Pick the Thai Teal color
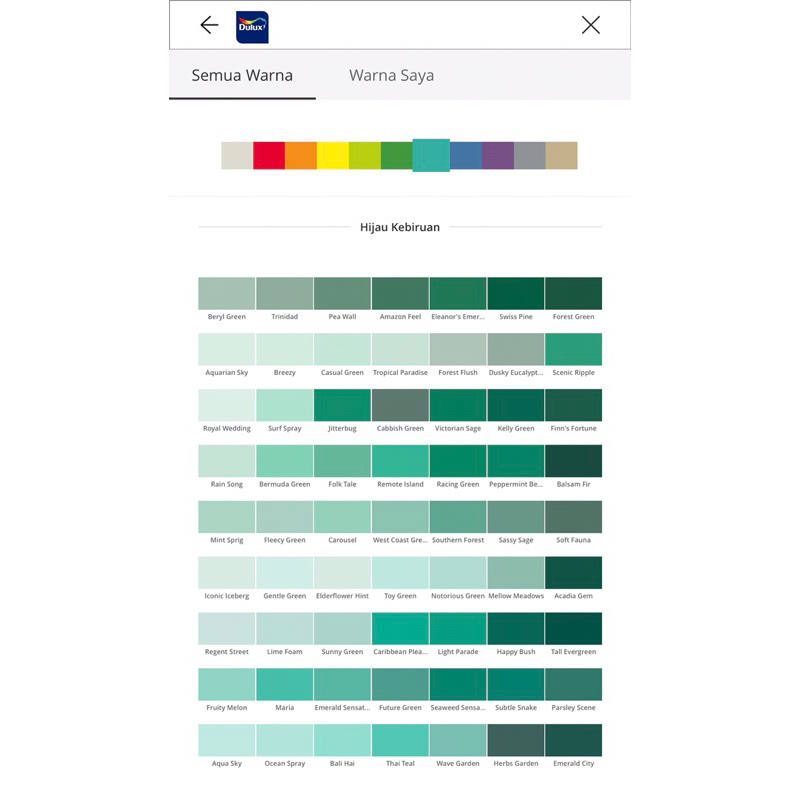The width and height of the screenshot is (800, 800). click(x=400, y=741)
